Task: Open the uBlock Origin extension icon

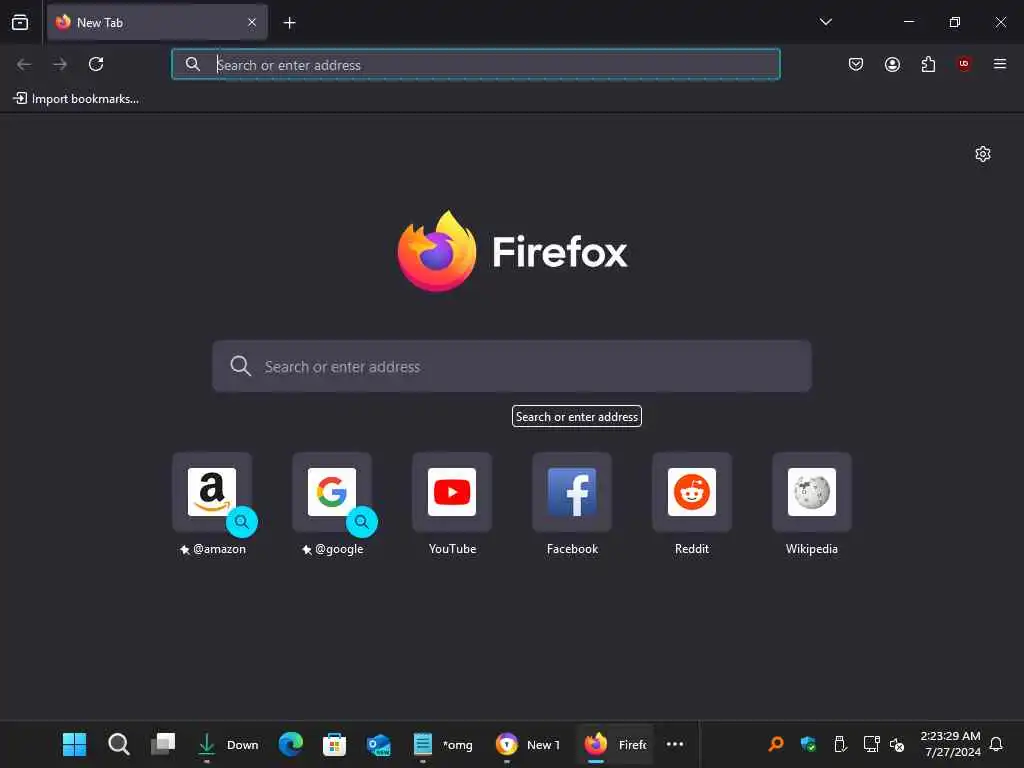Action: click(964, 64)
